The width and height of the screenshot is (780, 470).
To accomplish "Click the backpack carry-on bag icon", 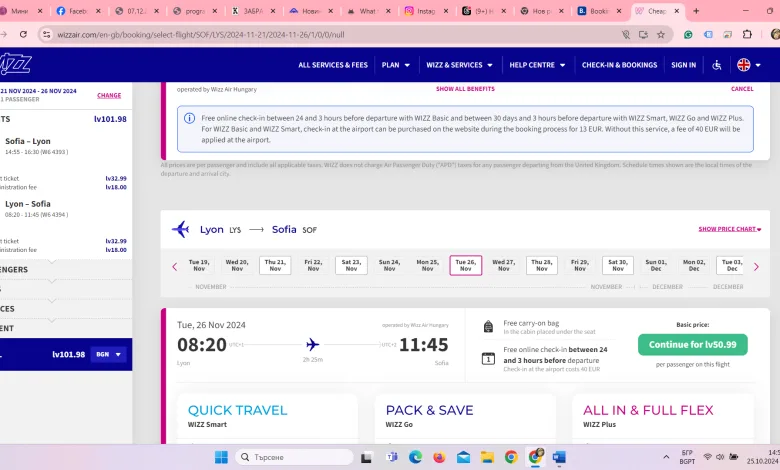I will [488, 326].
